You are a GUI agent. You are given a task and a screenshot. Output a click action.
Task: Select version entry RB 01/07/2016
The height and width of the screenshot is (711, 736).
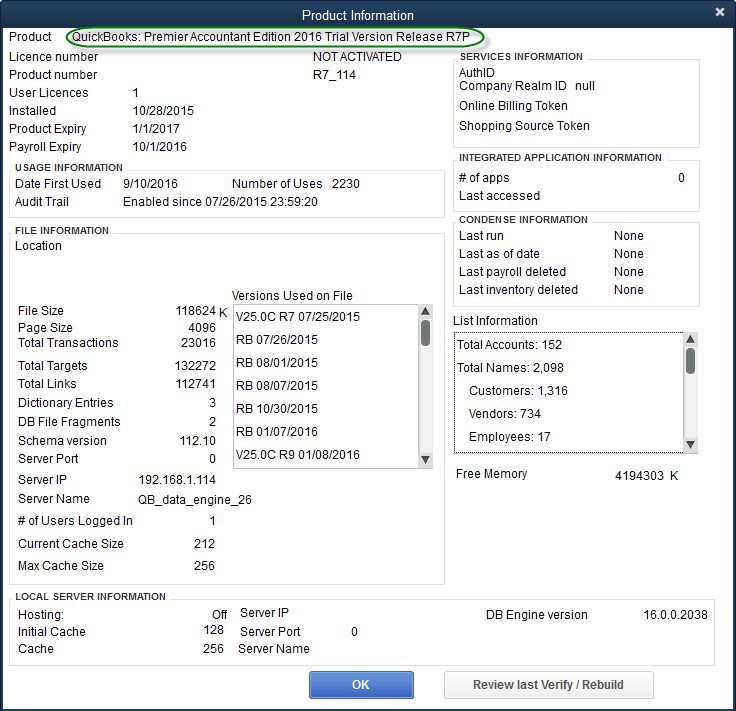click(276, 432)
